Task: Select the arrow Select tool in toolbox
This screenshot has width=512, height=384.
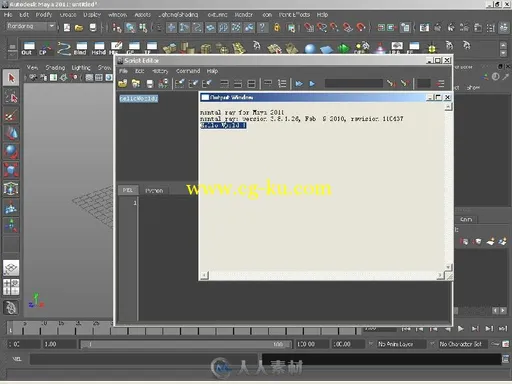Action: [11, 78]
